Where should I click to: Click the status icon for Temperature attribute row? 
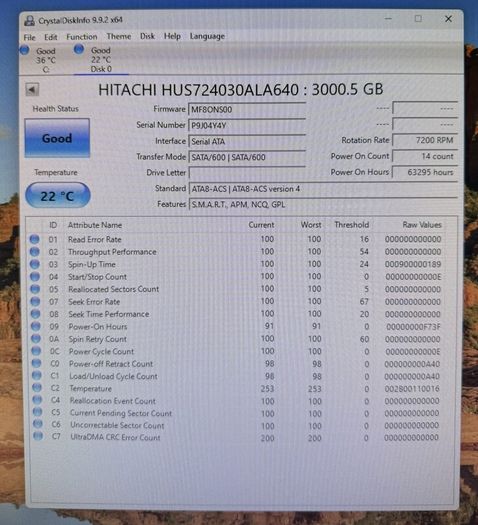click(x=37, y=387)
